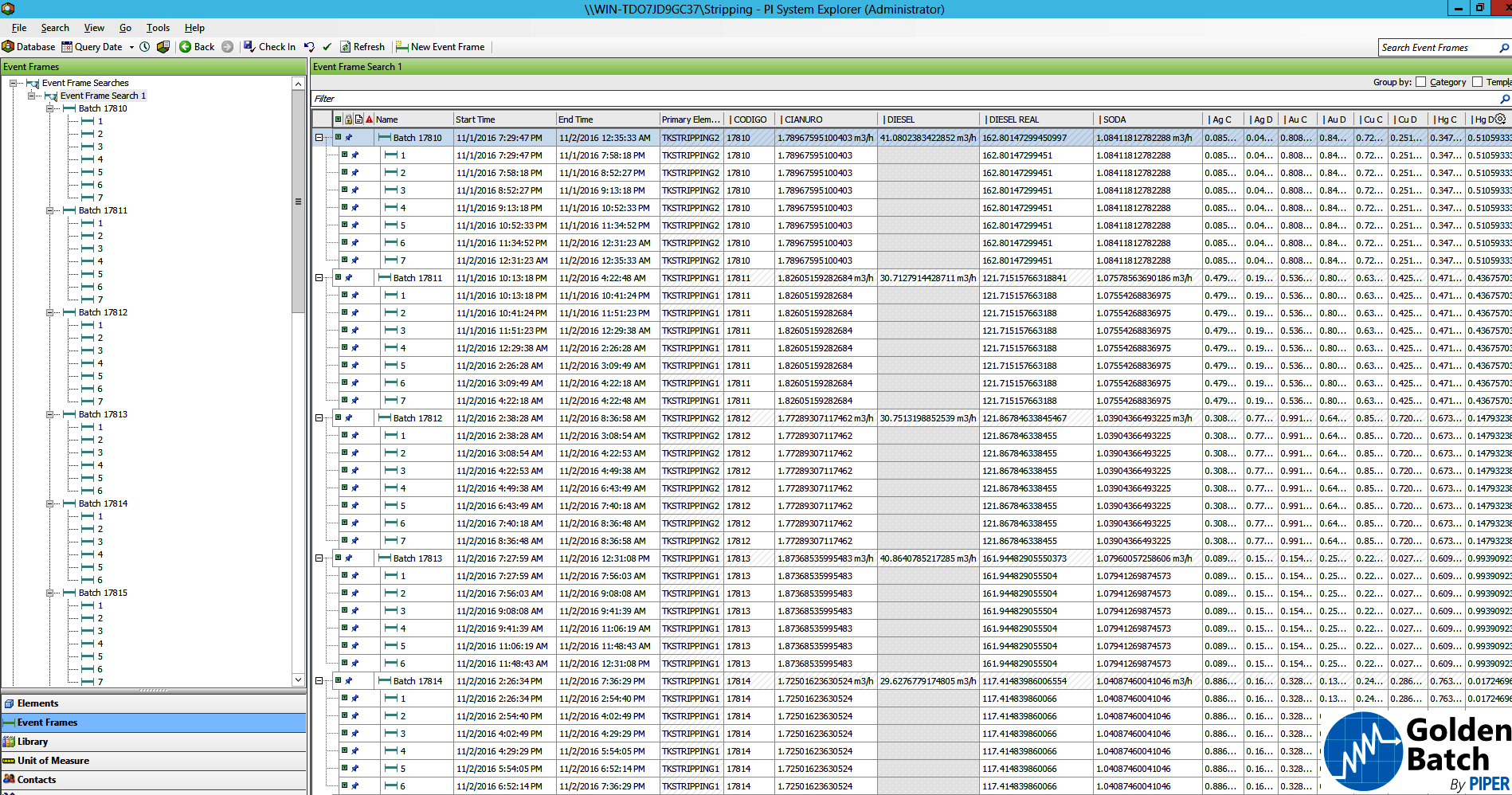Collapse Batch 17810 row in results grid
1512x795 pixels.
click(319, 138)
